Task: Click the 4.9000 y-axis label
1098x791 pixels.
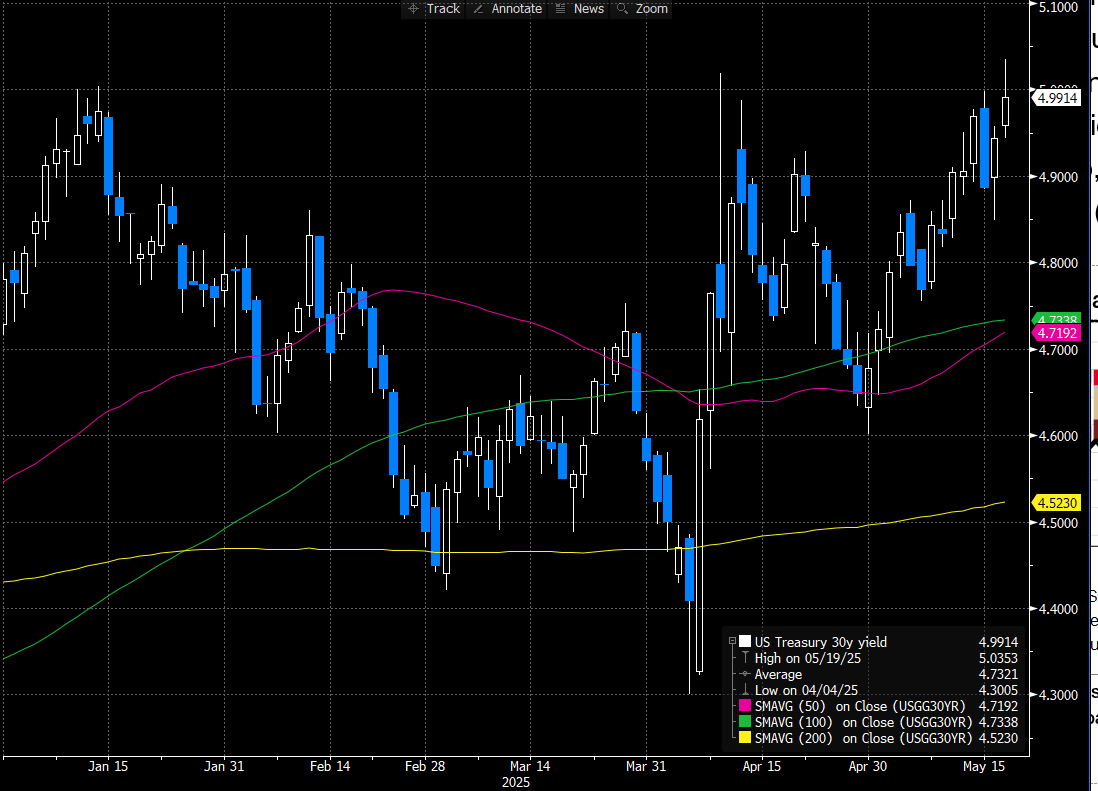Action: coord(1058,177)
